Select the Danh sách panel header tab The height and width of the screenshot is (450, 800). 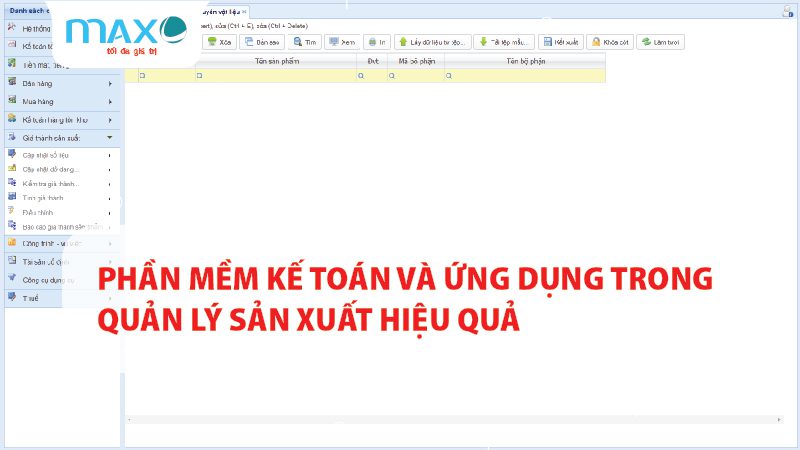point(30,11)
